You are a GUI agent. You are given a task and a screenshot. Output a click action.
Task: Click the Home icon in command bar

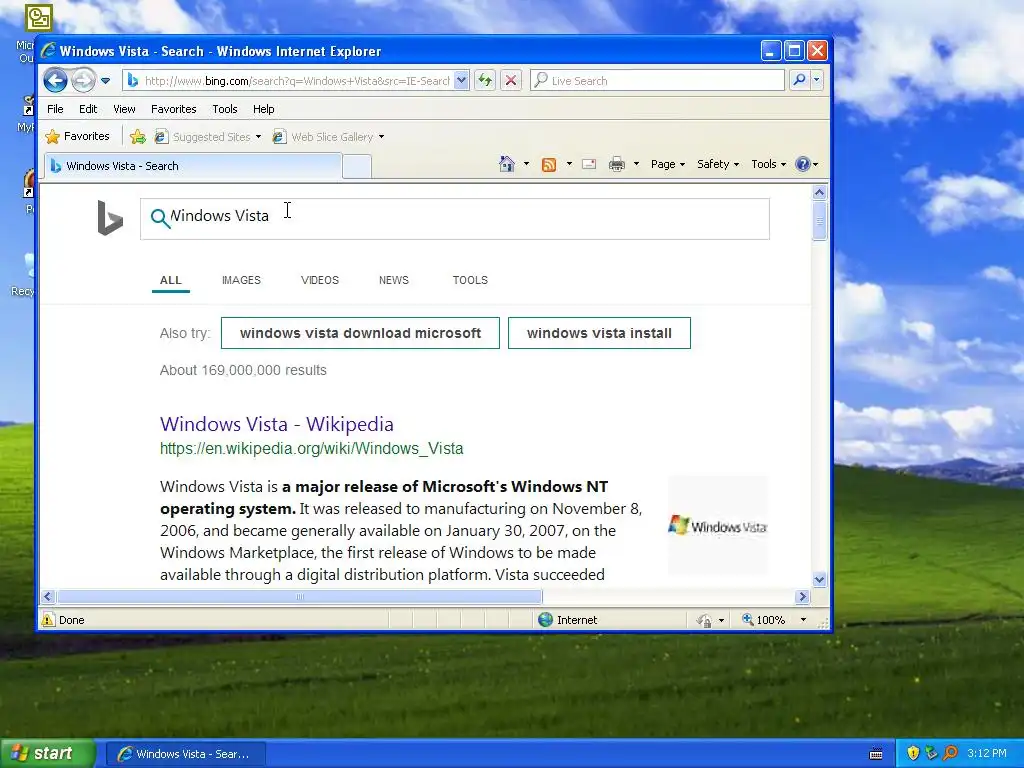click(x=507, y=164)
